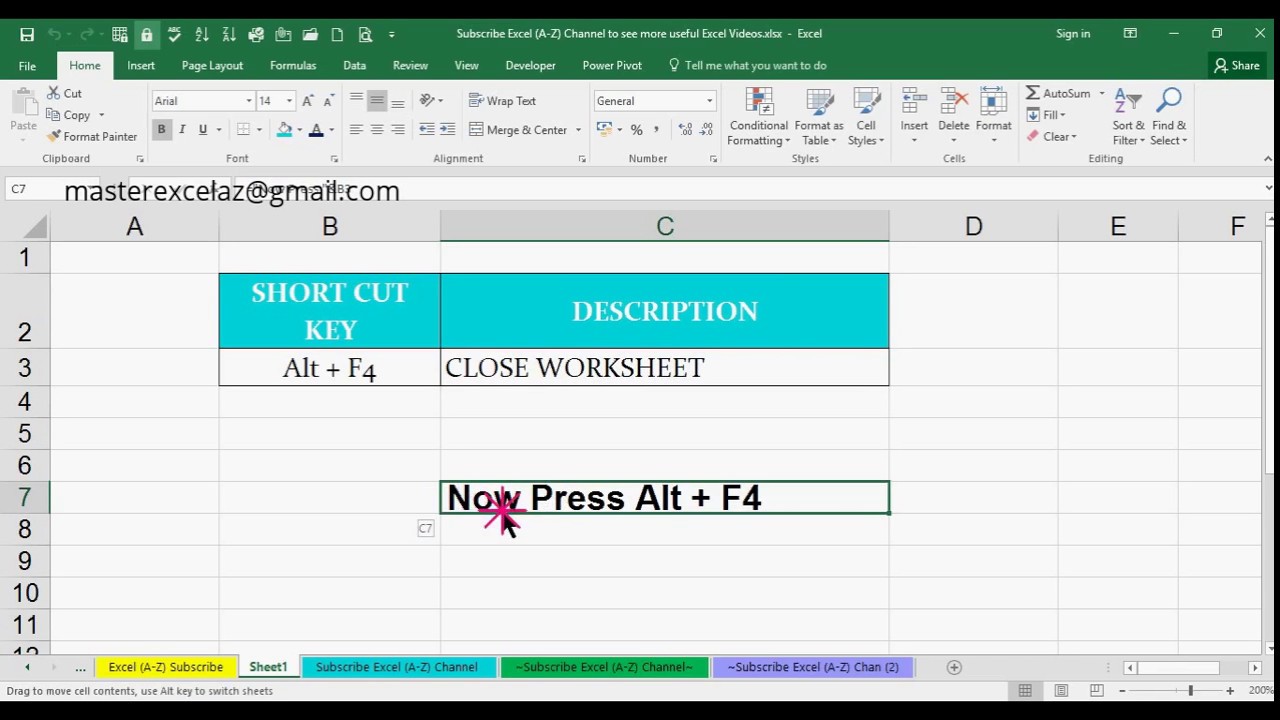
Task: Add a new sheet with the plus icon
Action: 954,667
